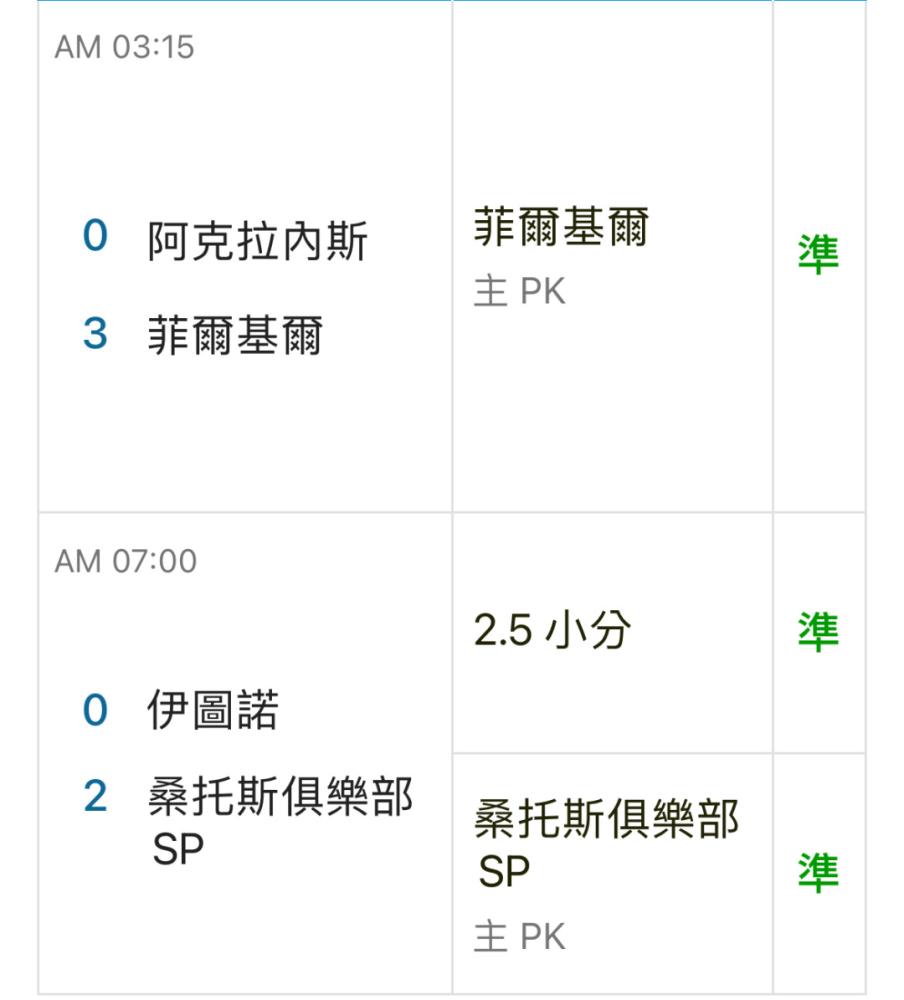Click the SP suffix in the prediction cell

504,871
